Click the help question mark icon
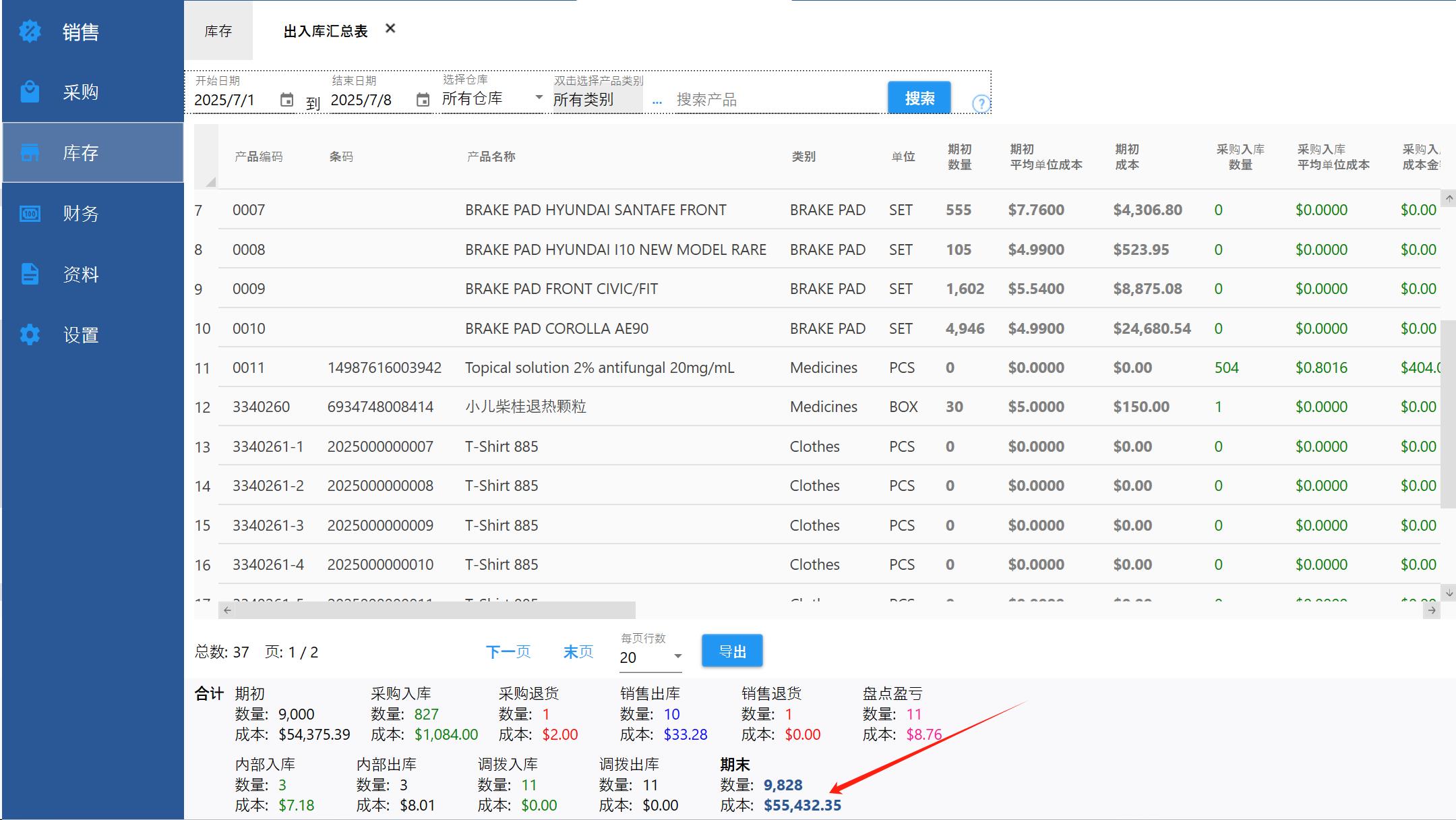1456x820 pixels. pyautogui.click(x=981, y=103)
